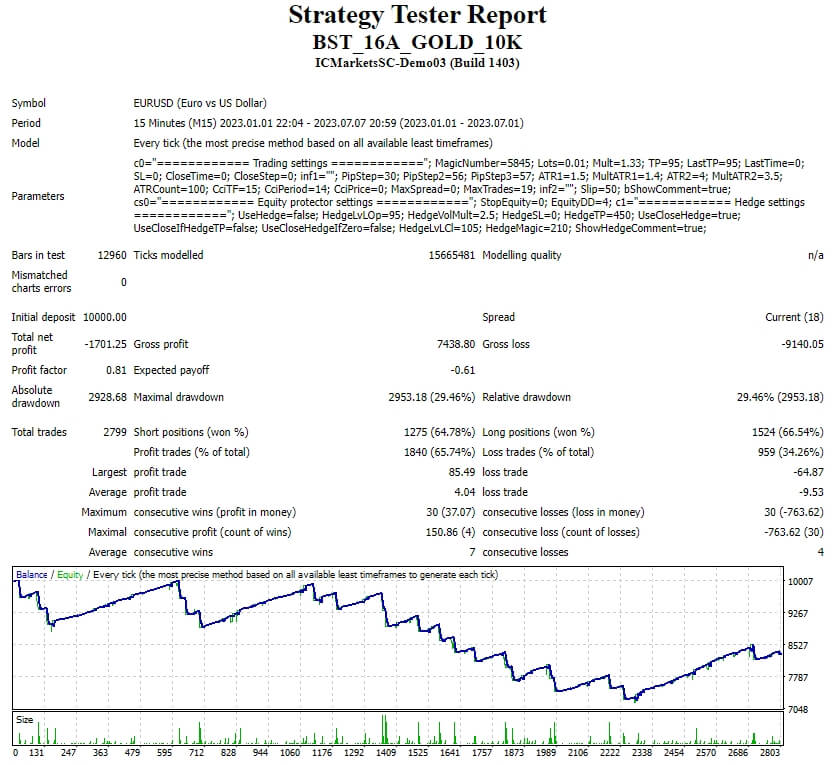
Task: Click the Ticks modelled value 15665481
Action: coord(452,255)
